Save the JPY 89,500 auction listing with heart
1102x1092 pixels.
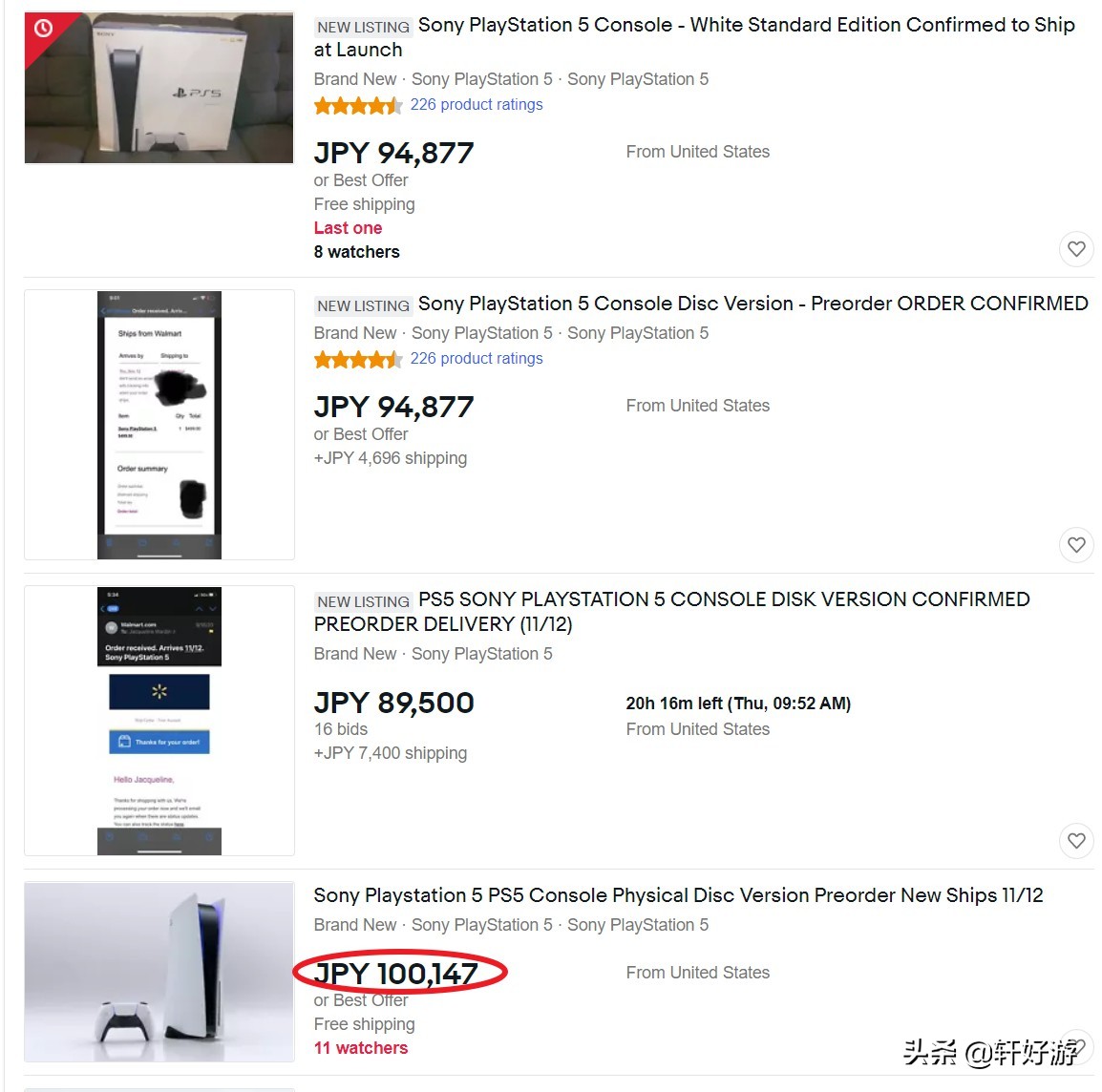[x=1076, y=841]
